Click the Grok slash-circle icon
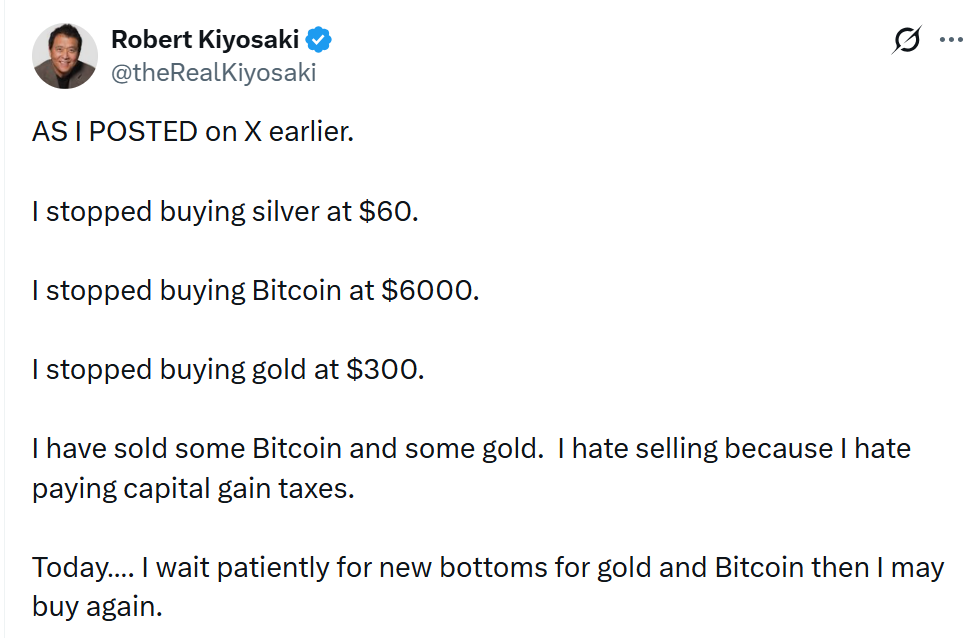The image size is (965, 638). pos(906,41)
